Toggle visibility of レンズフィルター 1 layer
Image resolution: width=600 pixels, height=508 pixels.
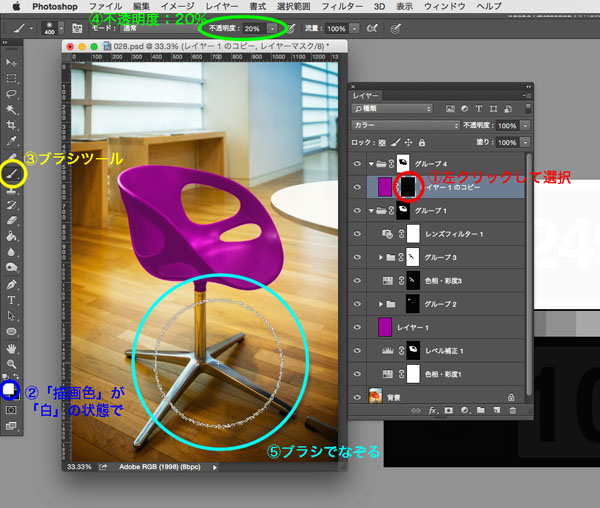[358, 233]
